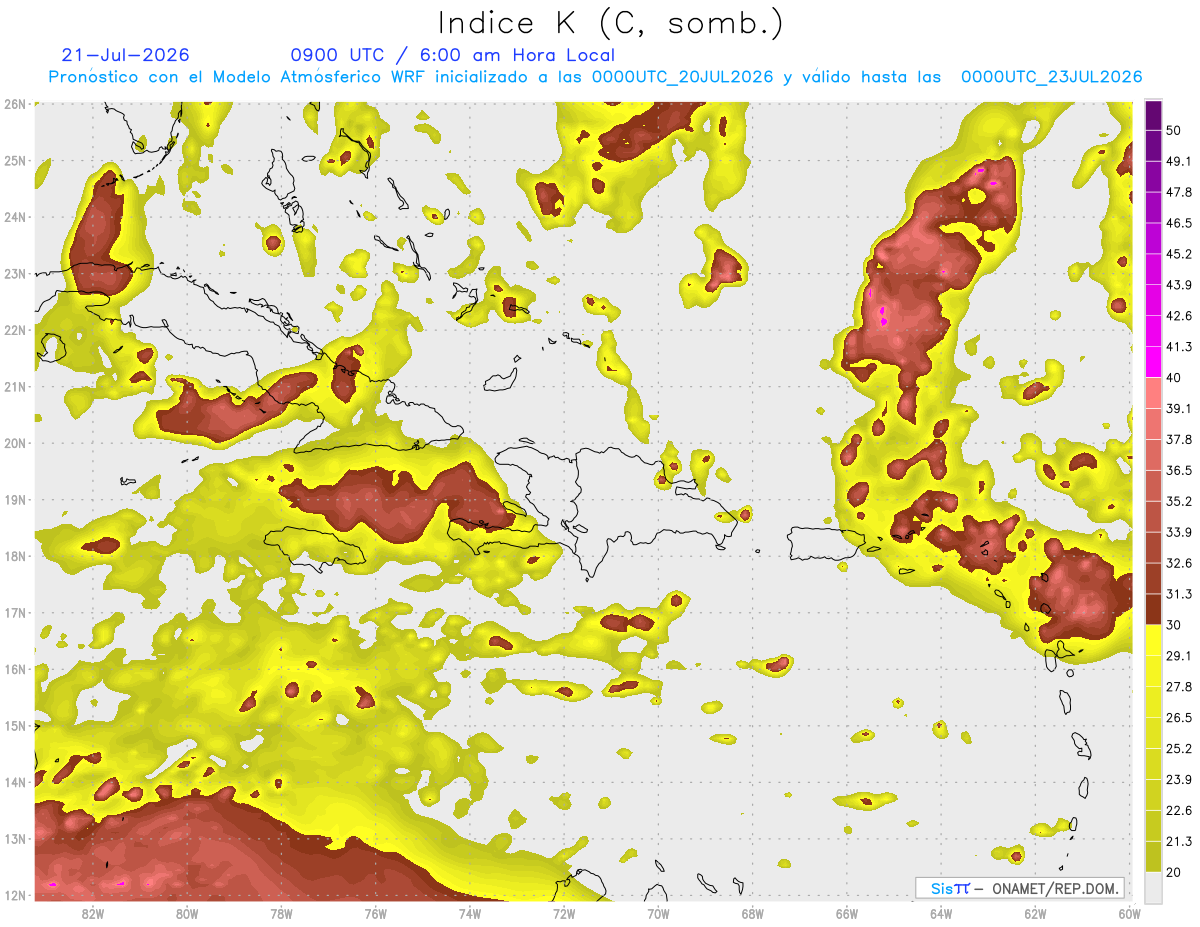Image resolution: width=1200 pixels, height=927 pixels.
Task: Click the colorbar value "43.9"
Action: [x=1179, y=285]
